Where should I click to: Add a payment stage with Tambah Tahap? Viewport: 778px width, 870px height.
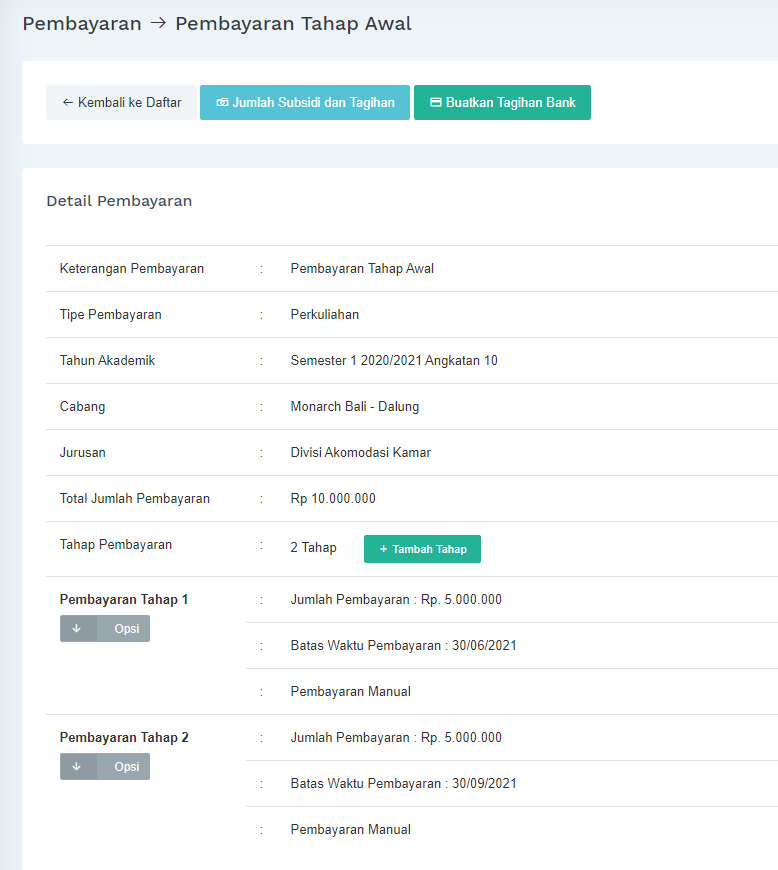coord(422,549)
